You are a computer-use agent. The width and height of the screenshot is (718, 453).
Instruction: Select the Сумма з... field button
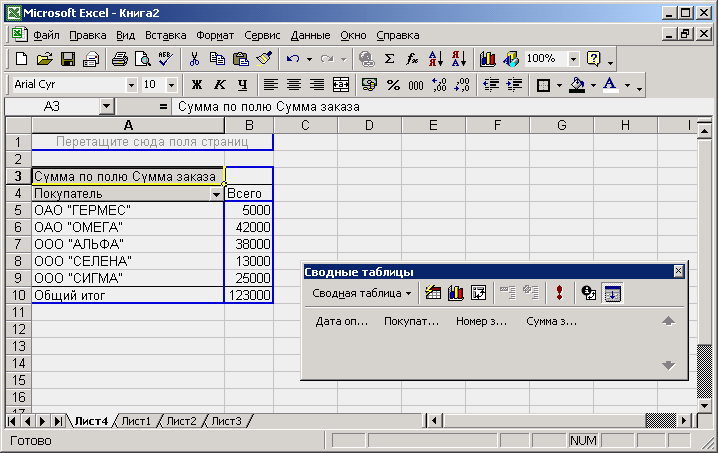click(x=551, y=322)
